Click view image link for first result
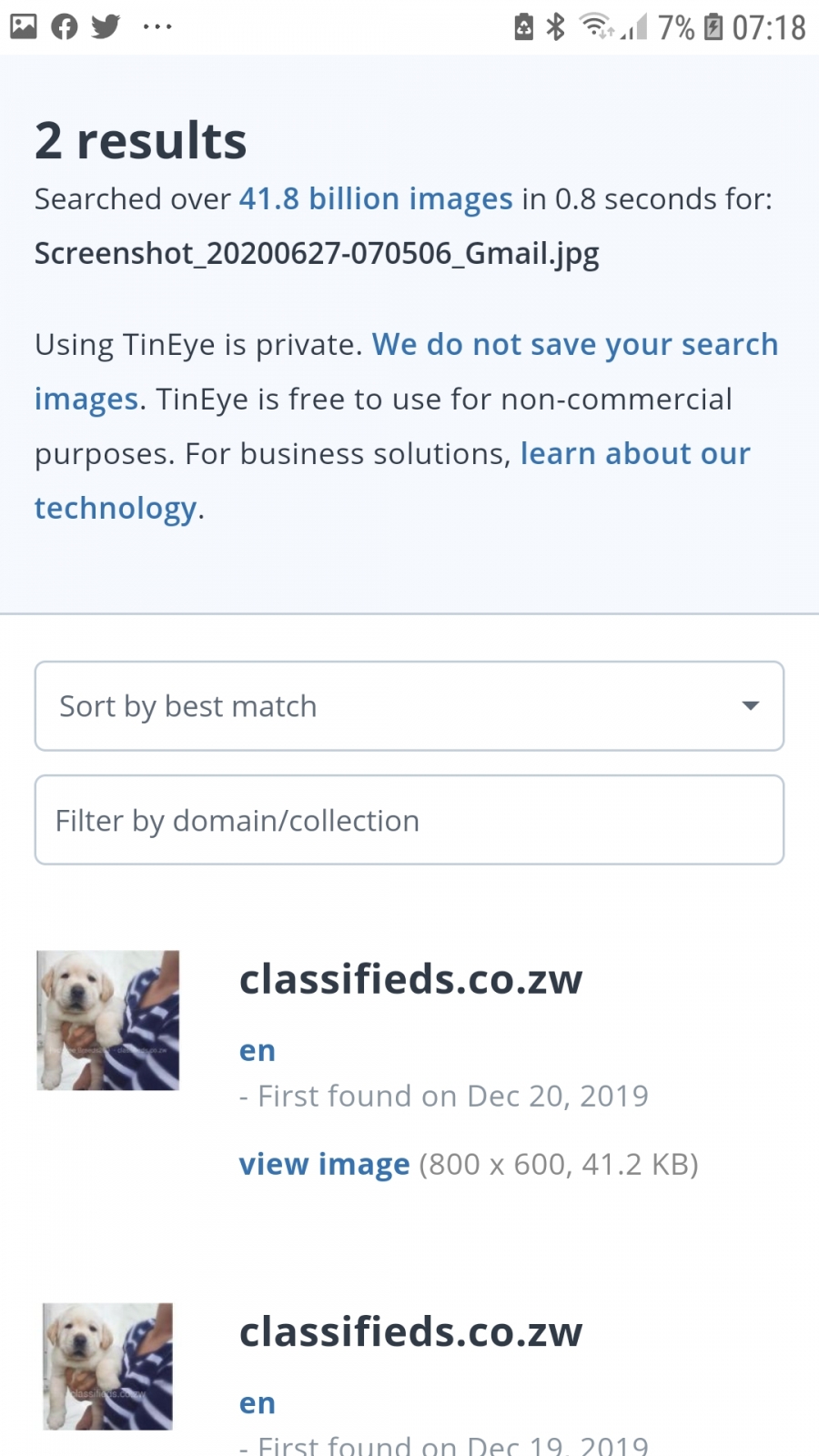 click(x=325, y=1164)
